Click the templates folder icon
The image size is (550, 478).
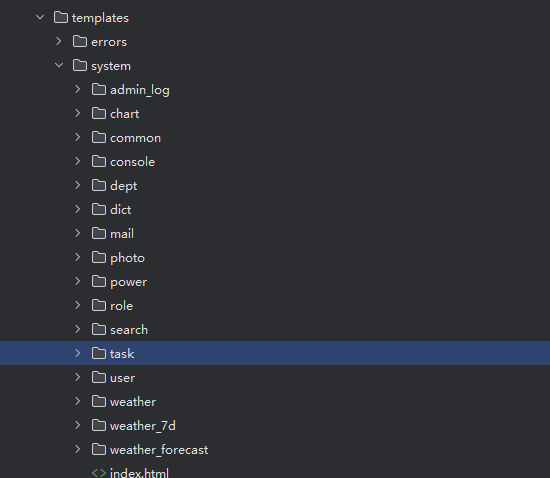(61, 17)
